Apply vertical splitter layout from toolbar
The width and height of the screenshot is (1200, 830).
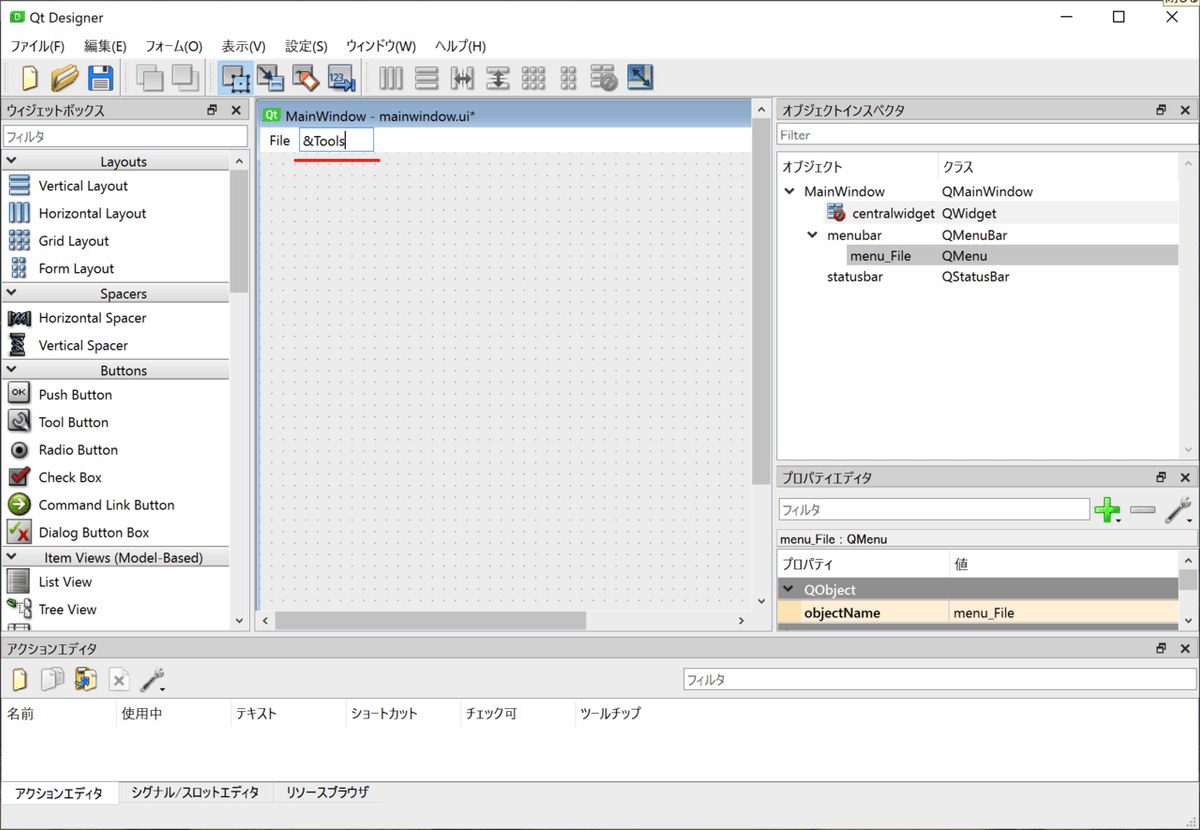498,78
